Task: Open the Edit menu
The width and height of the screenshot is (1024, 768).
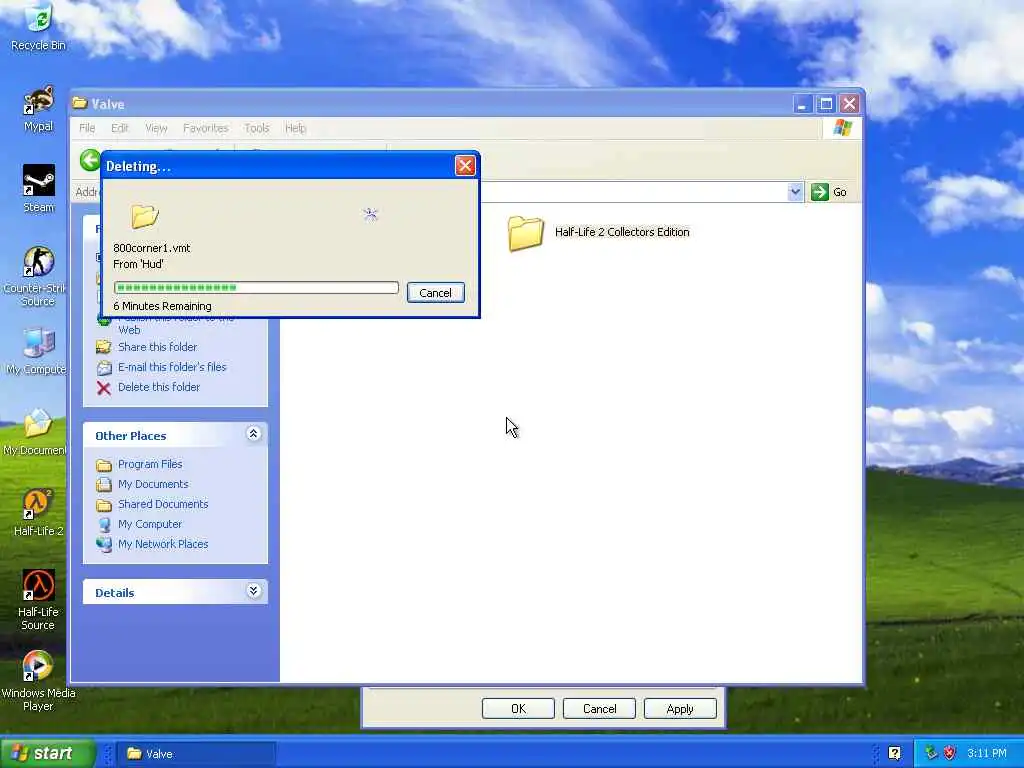Action: 120,128
